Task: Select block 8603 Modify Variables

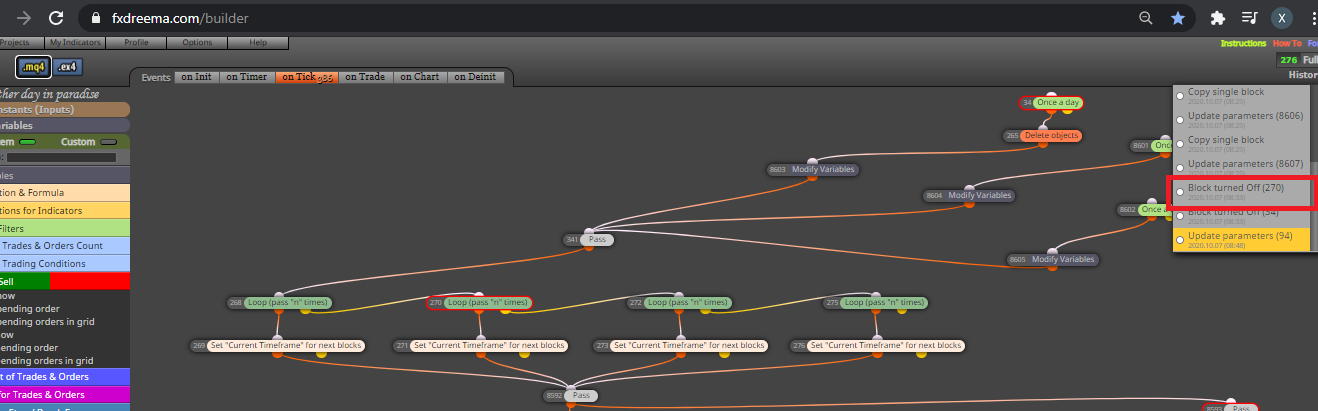Action: click(x=813, y=170)
